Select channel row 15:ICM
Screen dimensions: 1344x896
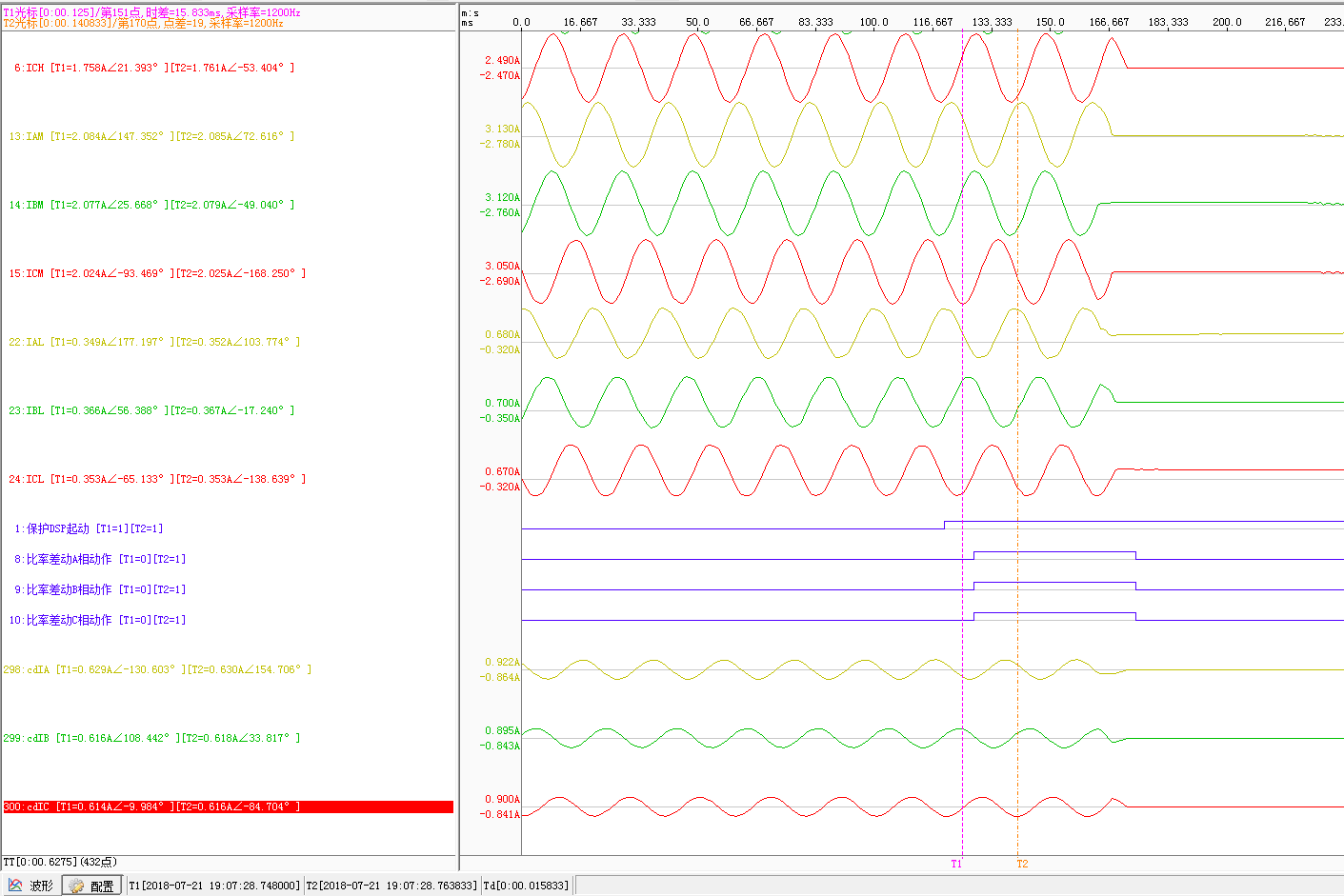[x=157, y=274]
